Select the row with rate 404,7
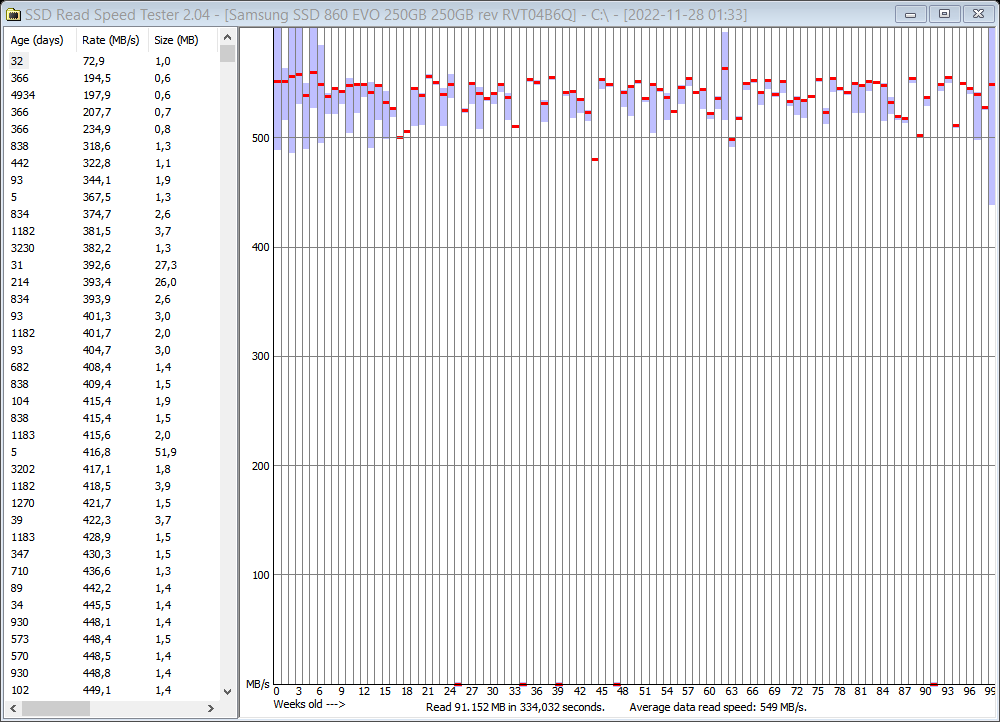1000x722 pixels. click(112, 350)
